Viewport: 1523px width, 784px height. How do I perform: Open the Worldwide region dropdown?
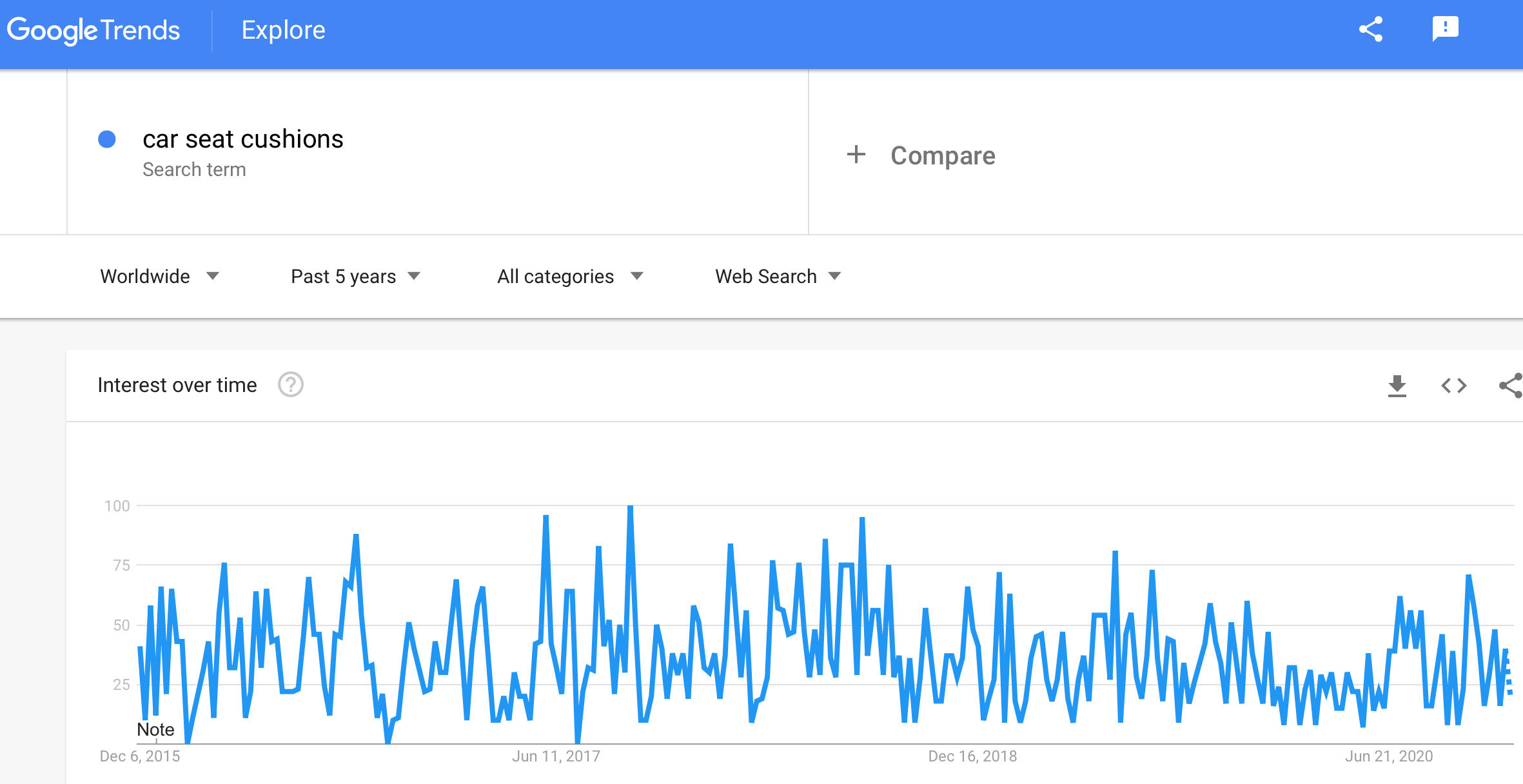[159, 277]
